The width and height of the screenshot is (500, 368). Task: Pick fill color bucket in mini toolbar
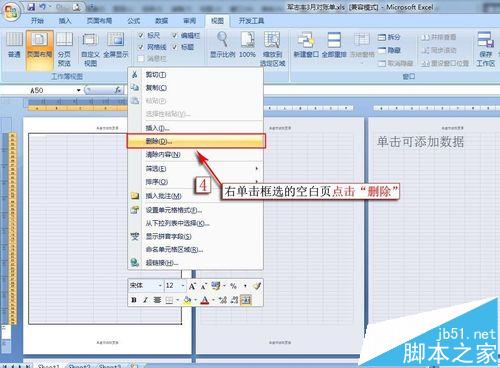point(187,300)
